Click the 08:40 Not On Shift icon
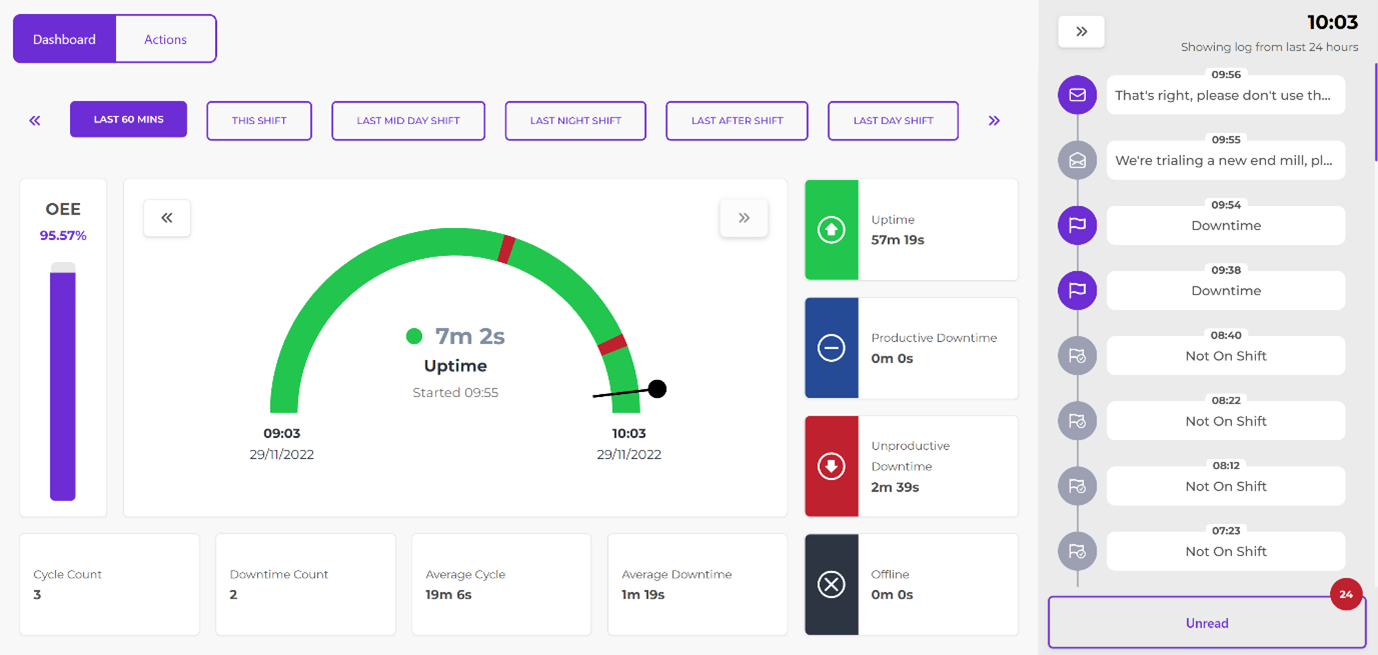 pyautogui.click(x=1077, y=356)
